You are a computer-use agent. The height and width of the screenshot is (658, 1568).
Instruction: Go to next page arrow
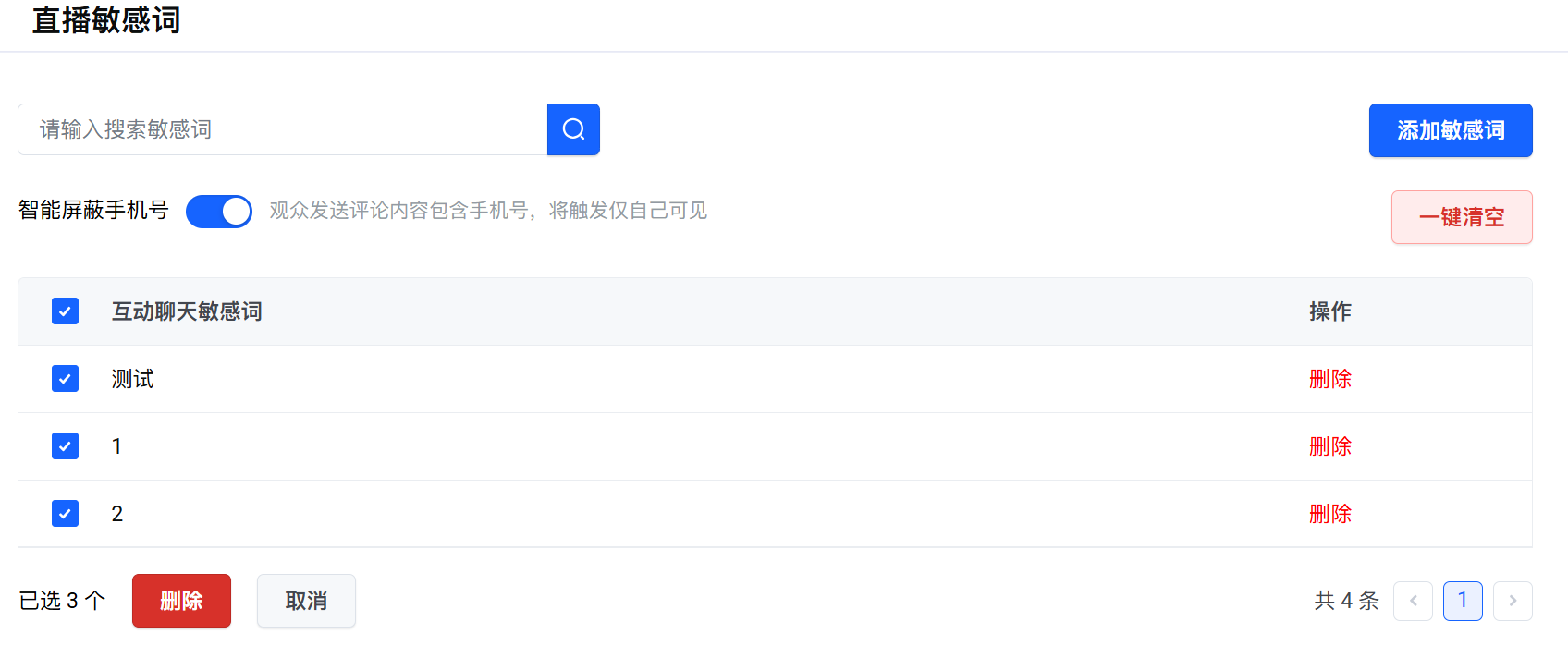(1513, 601)
